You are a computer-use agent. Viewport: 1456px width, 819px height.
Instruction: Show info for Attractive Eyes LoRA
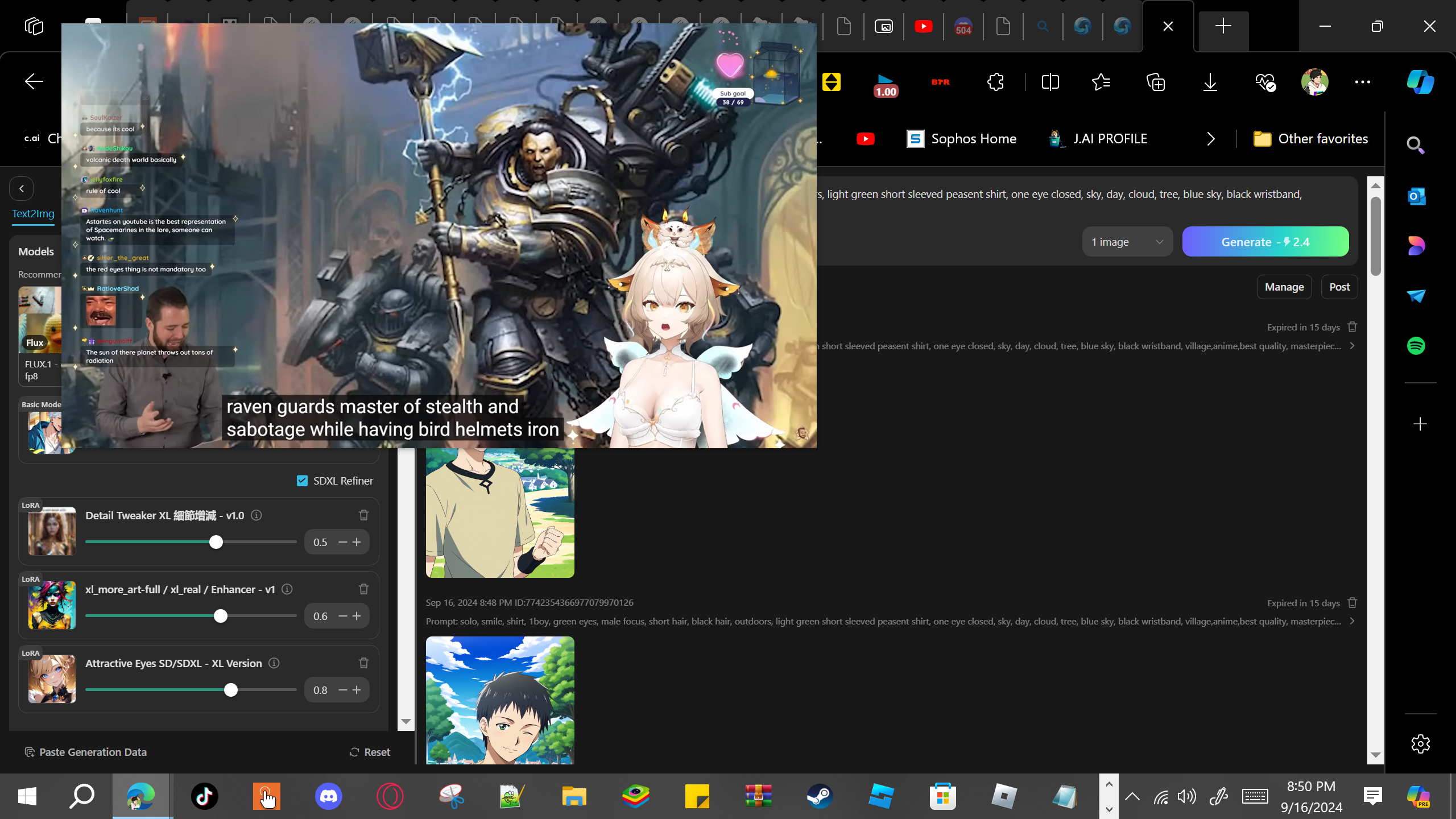(274, 663)
